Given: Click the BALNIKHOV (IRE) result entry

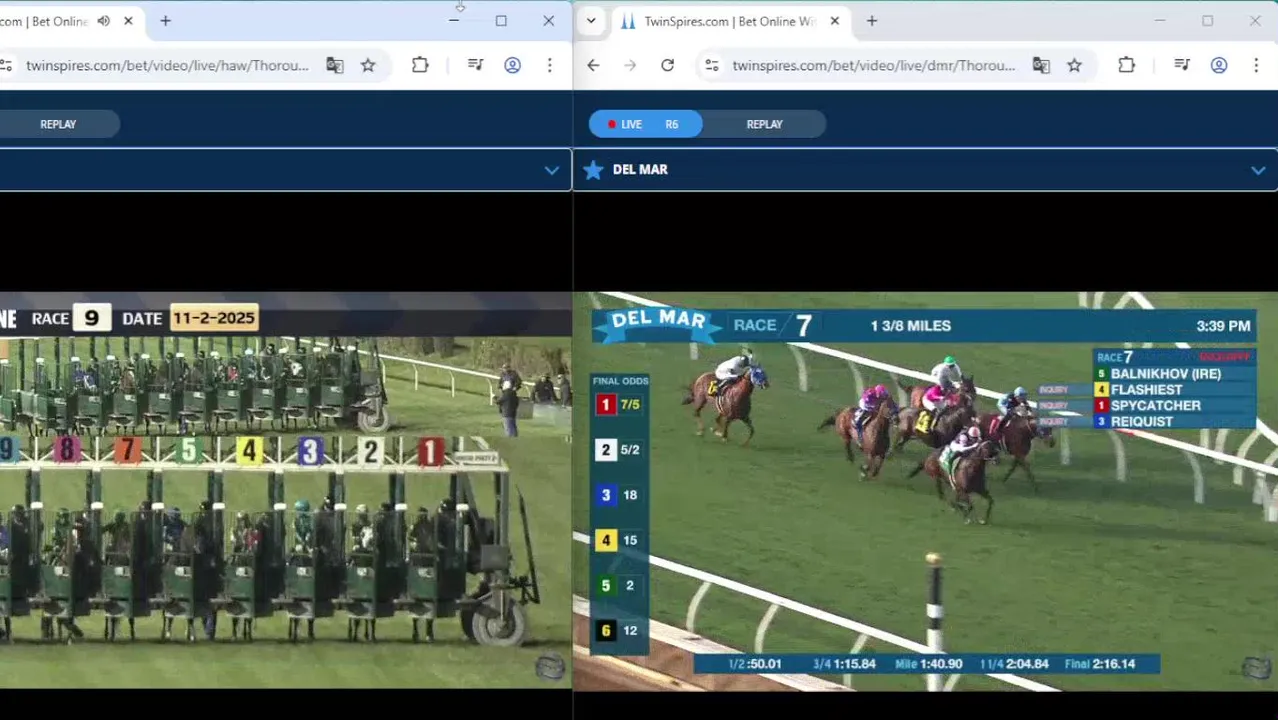Looking at the screenshot, I should [1165, 374].
